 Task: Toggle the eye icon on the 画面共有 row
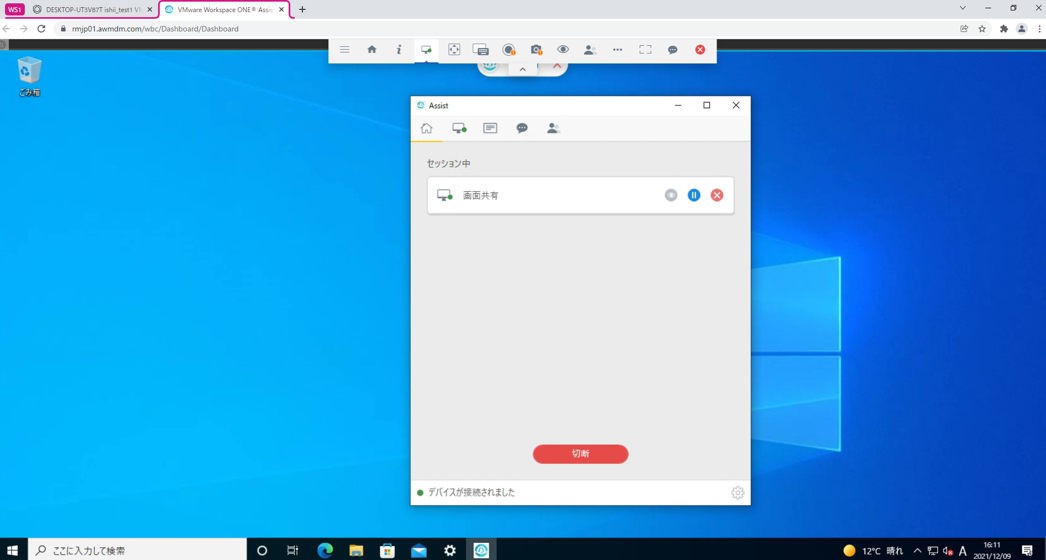671,195
